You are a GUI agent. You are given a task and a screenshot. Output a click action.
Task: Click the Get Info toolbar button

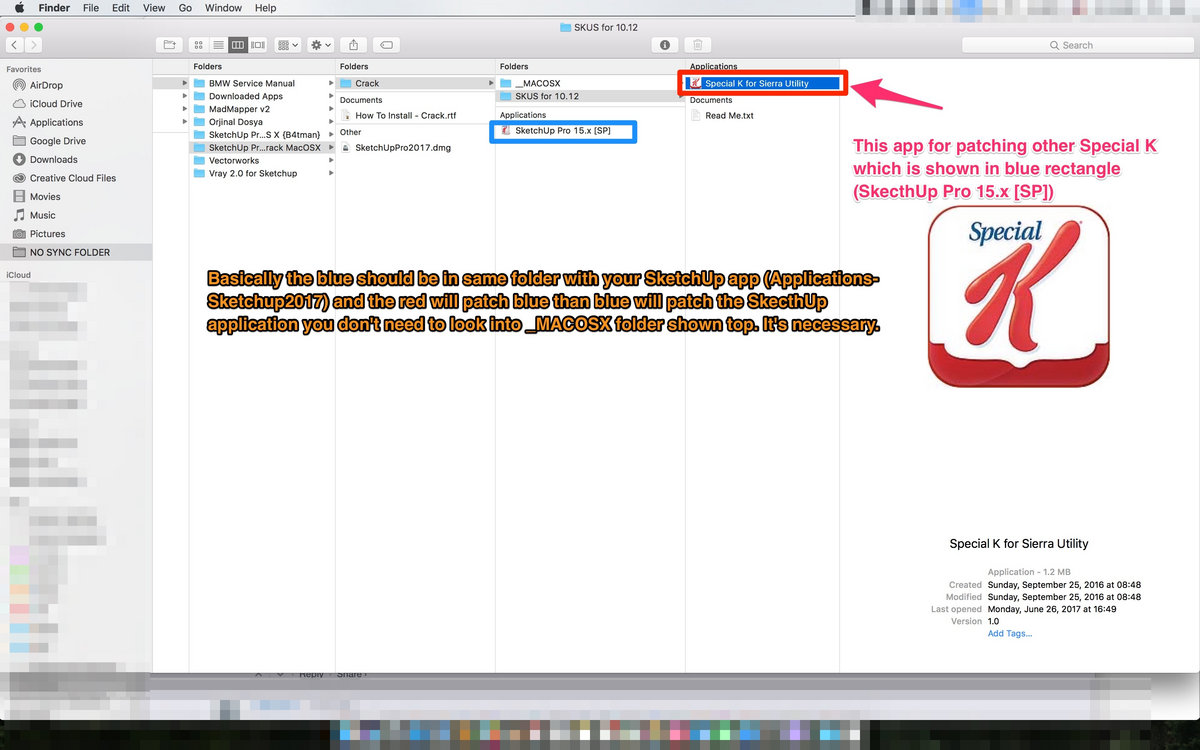point(665,45)
